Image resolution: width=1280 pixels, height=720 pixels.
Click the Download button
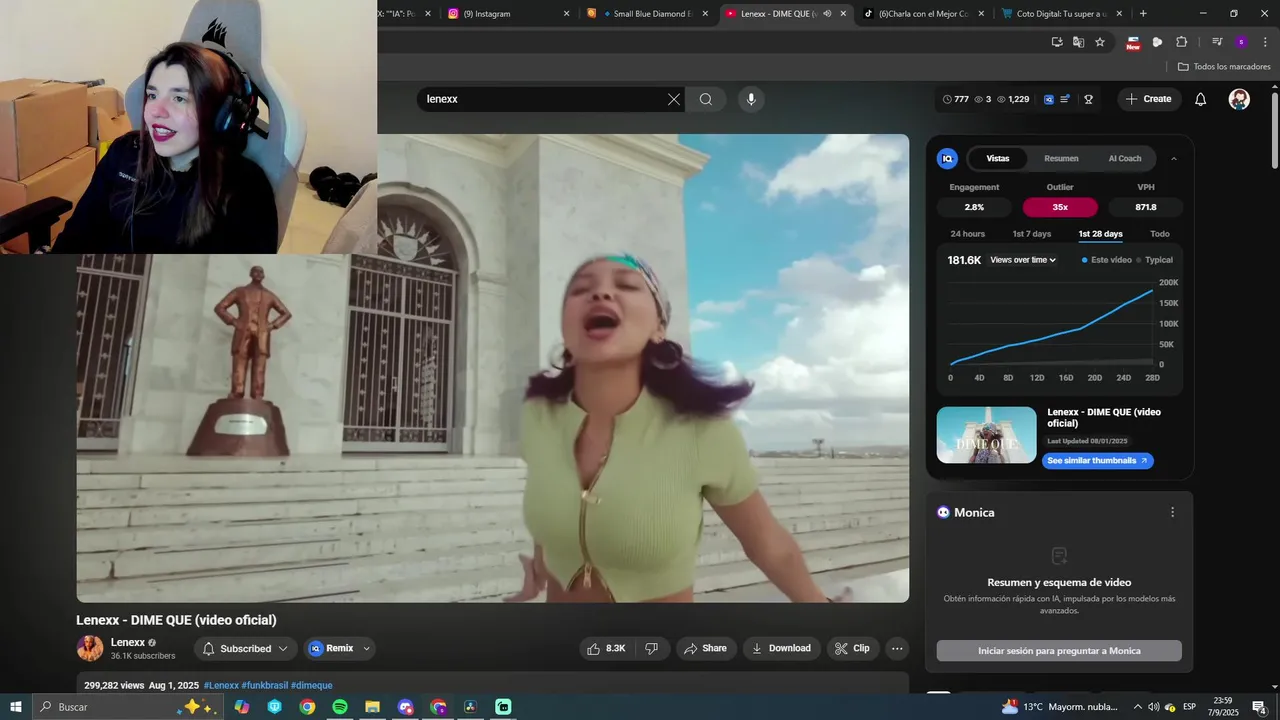click(781, 648)
